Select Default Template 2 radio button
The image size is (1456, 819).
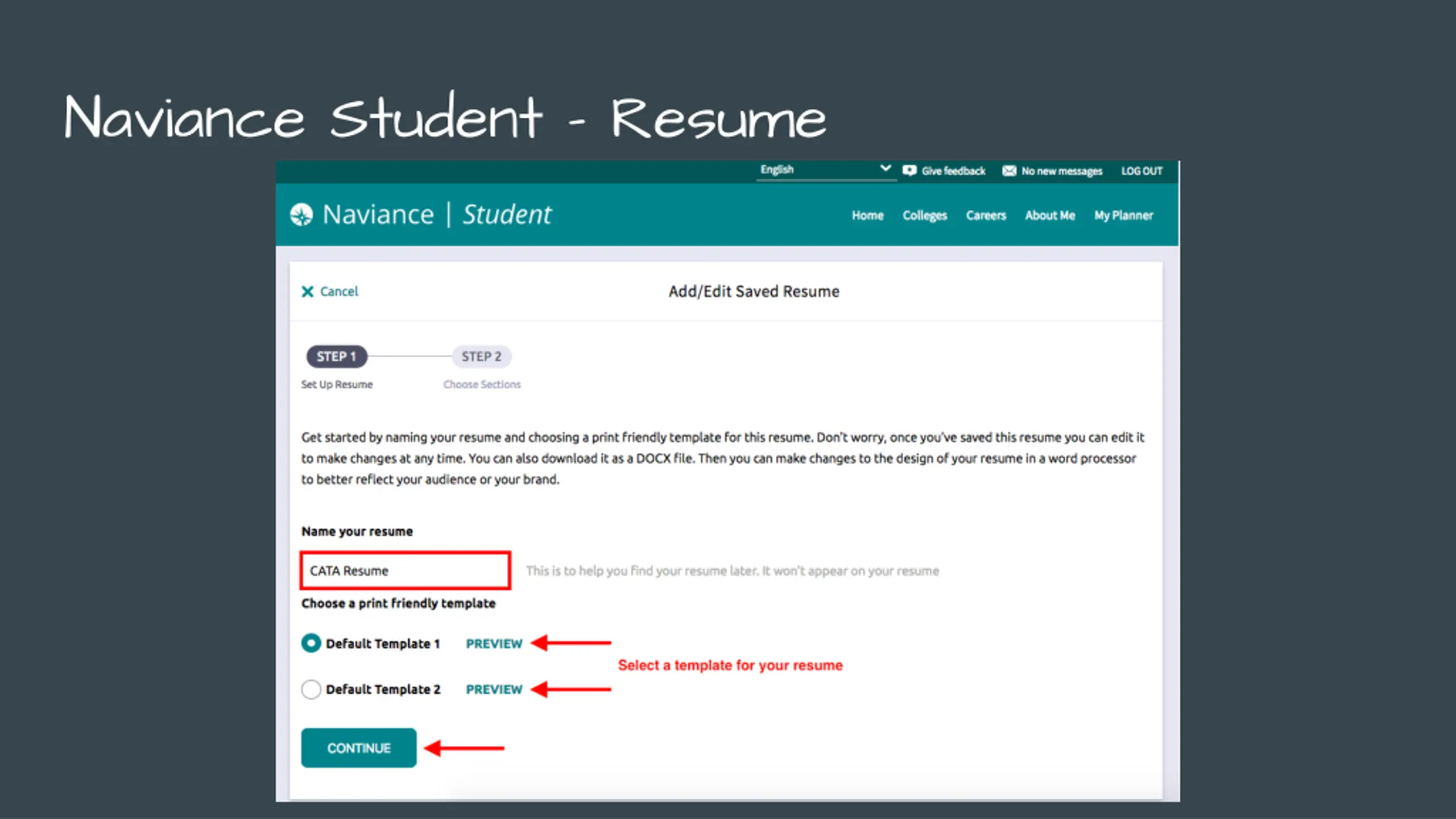click(311, 689)
